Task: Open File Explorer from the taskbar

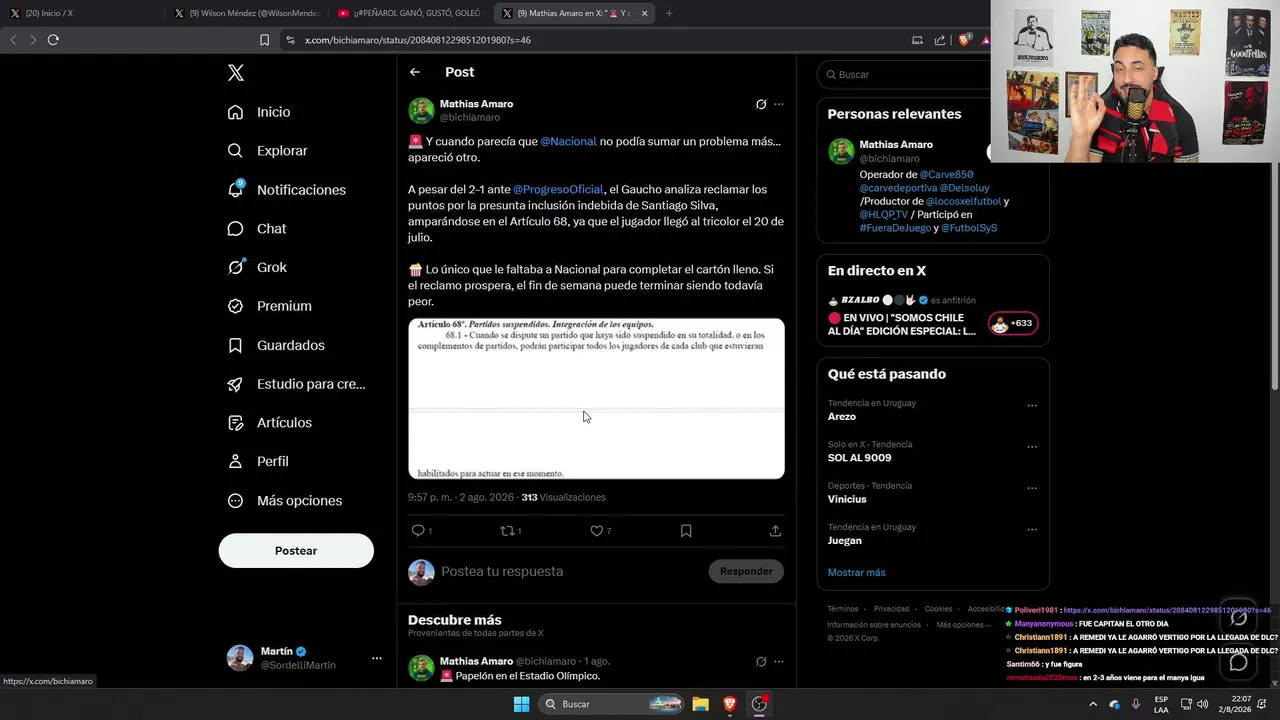Action: point(700,704)
